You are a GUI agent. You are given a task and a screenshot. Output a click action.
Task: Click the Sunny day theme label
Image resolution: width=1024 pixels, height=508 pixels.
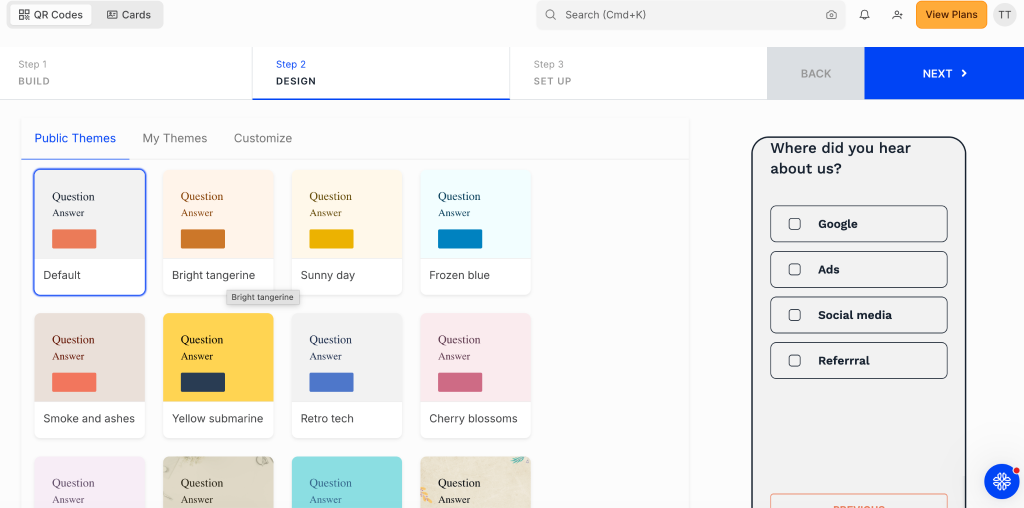tap(328, 275)
